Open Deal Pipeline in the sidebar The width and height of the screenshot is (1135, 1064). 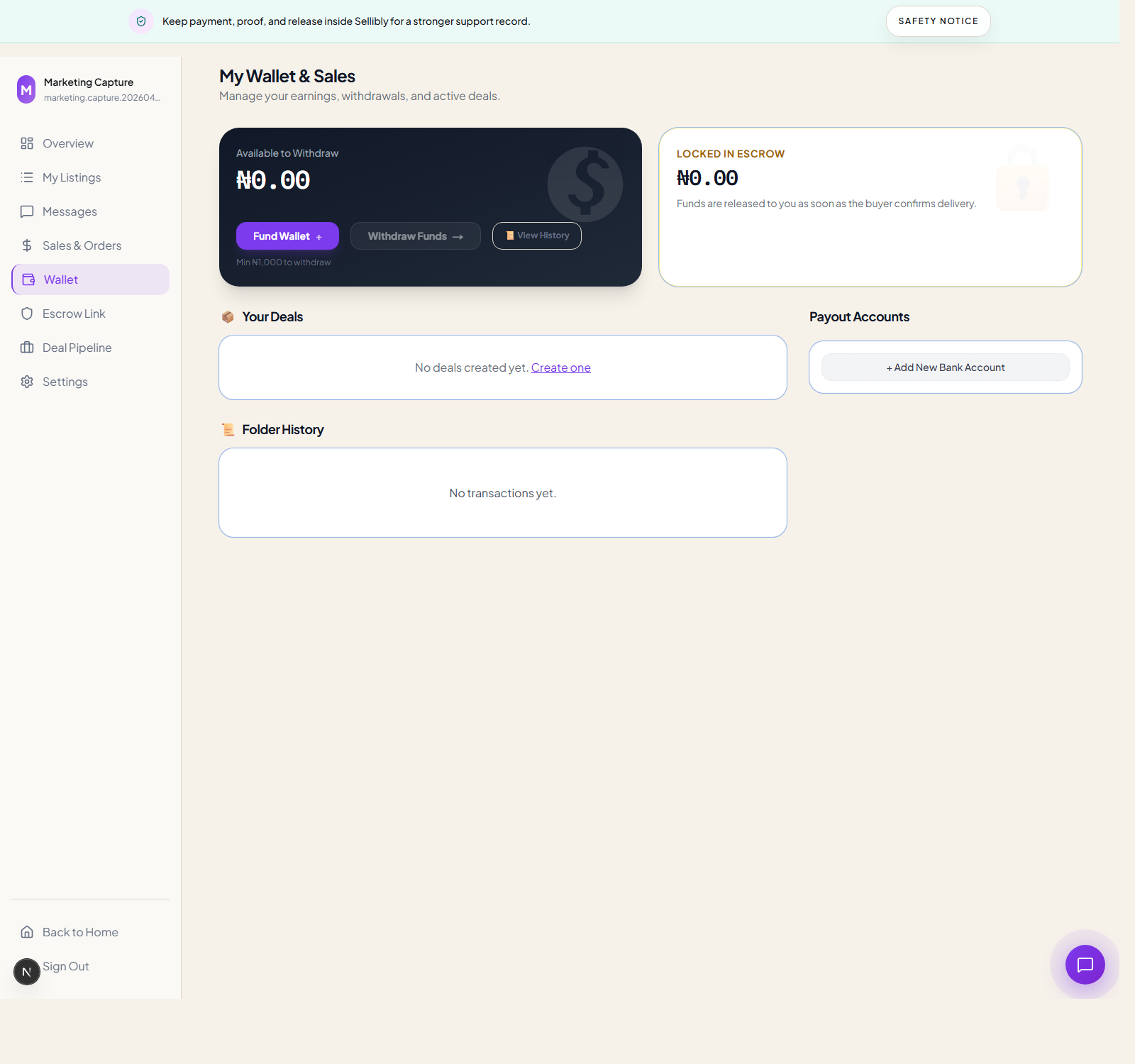pos(90,348)
